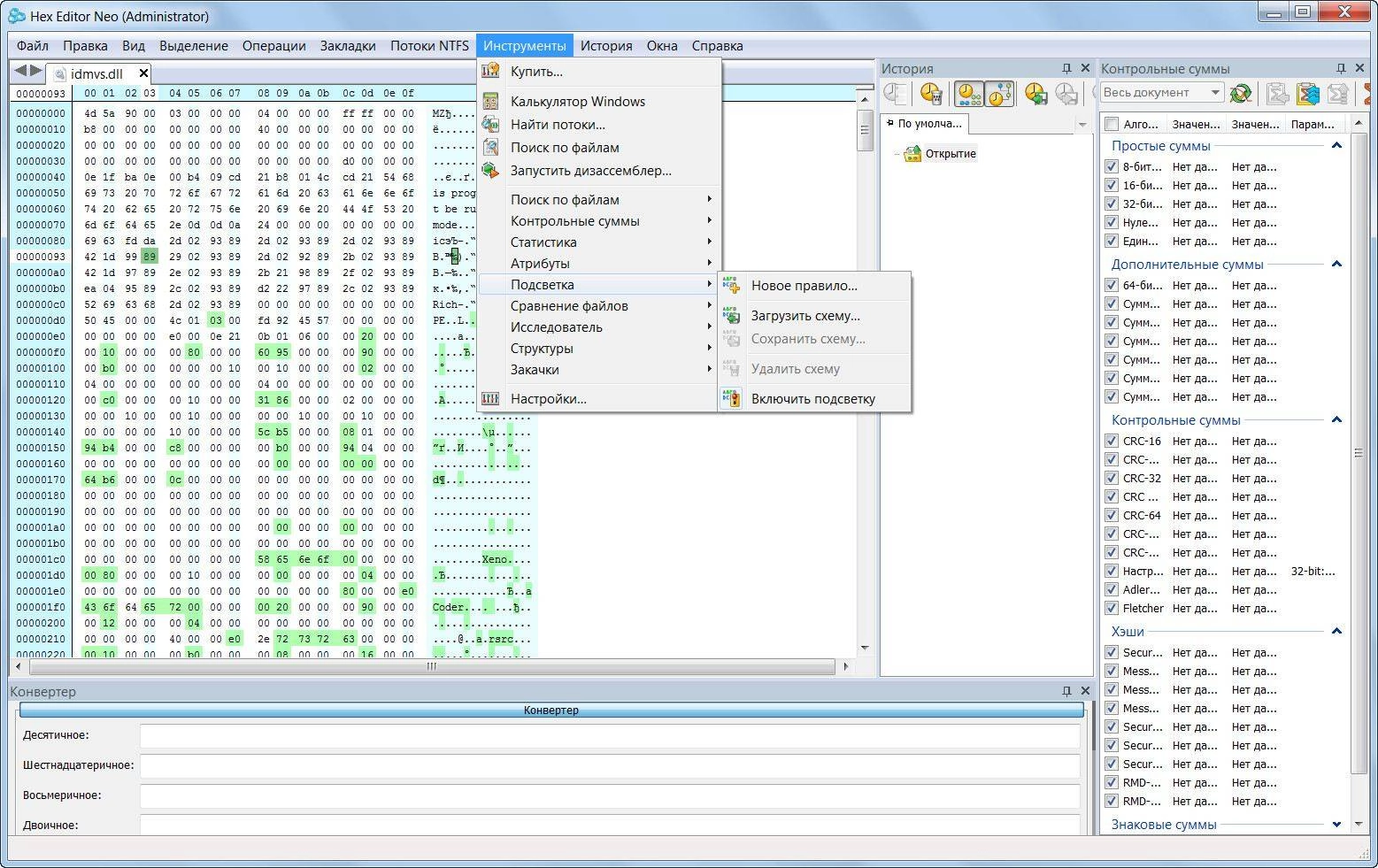Go to the previous document tab arrow

19,70
